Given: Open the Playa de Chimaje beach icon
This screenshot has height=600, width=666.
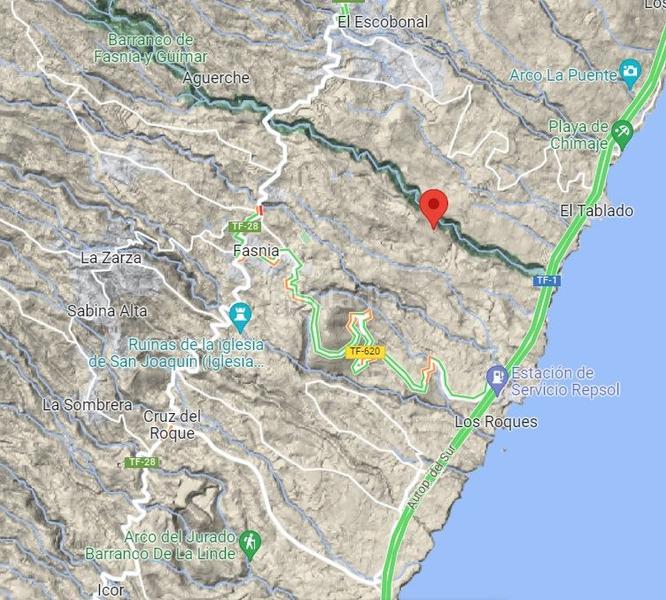Looking at the screenshot, I should point(623,134).
